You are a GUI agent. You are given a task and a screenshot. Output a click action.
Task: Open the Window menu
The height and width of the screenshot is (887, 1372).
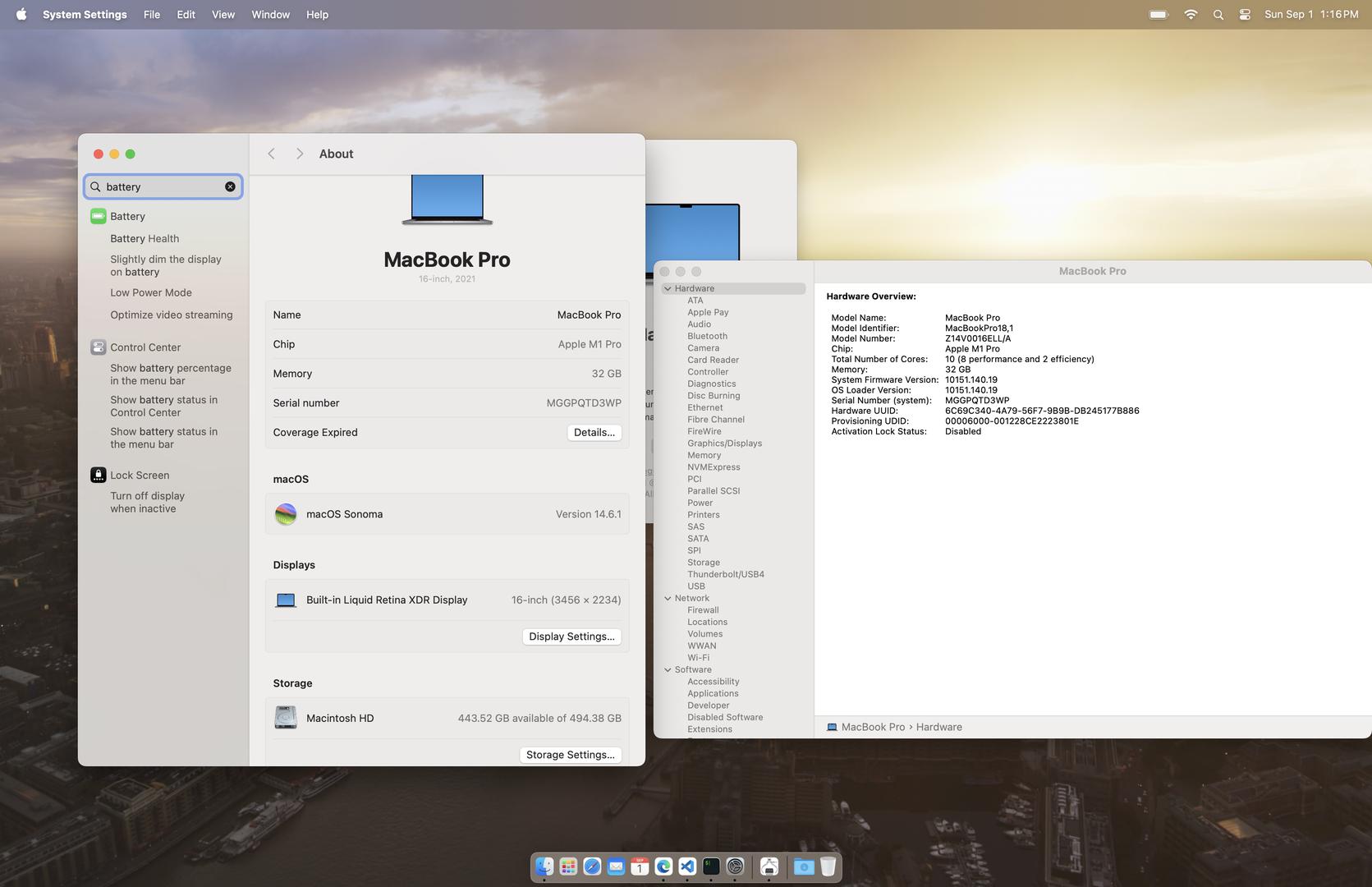coord(270,14)
